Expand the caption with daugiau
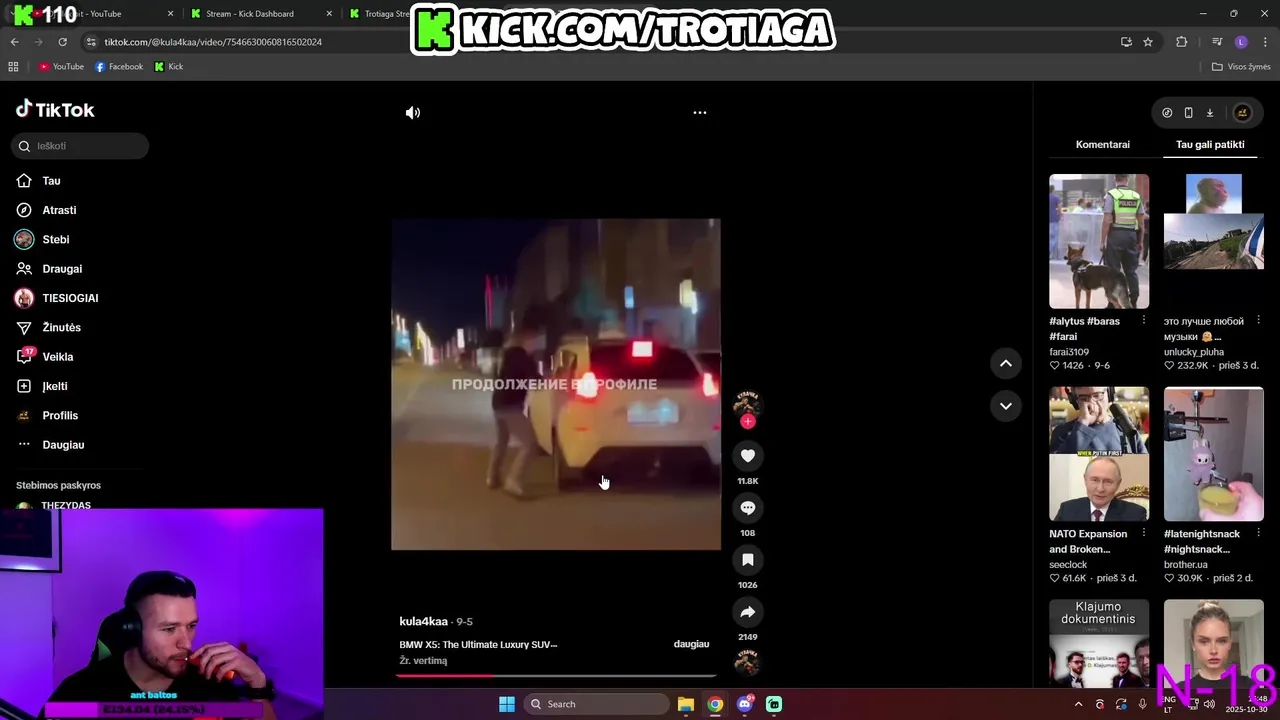 (691, 644)
